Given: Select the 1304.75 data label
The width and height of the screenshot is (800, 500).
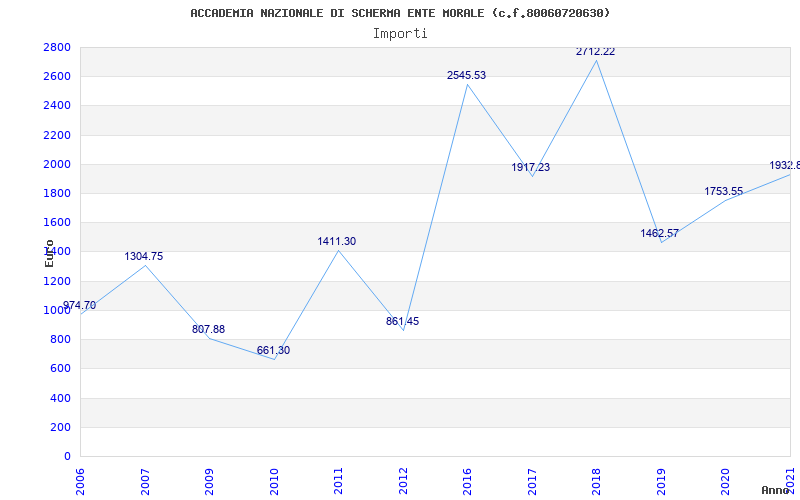Looking at the screenshot, I should [x=144, y=257].
